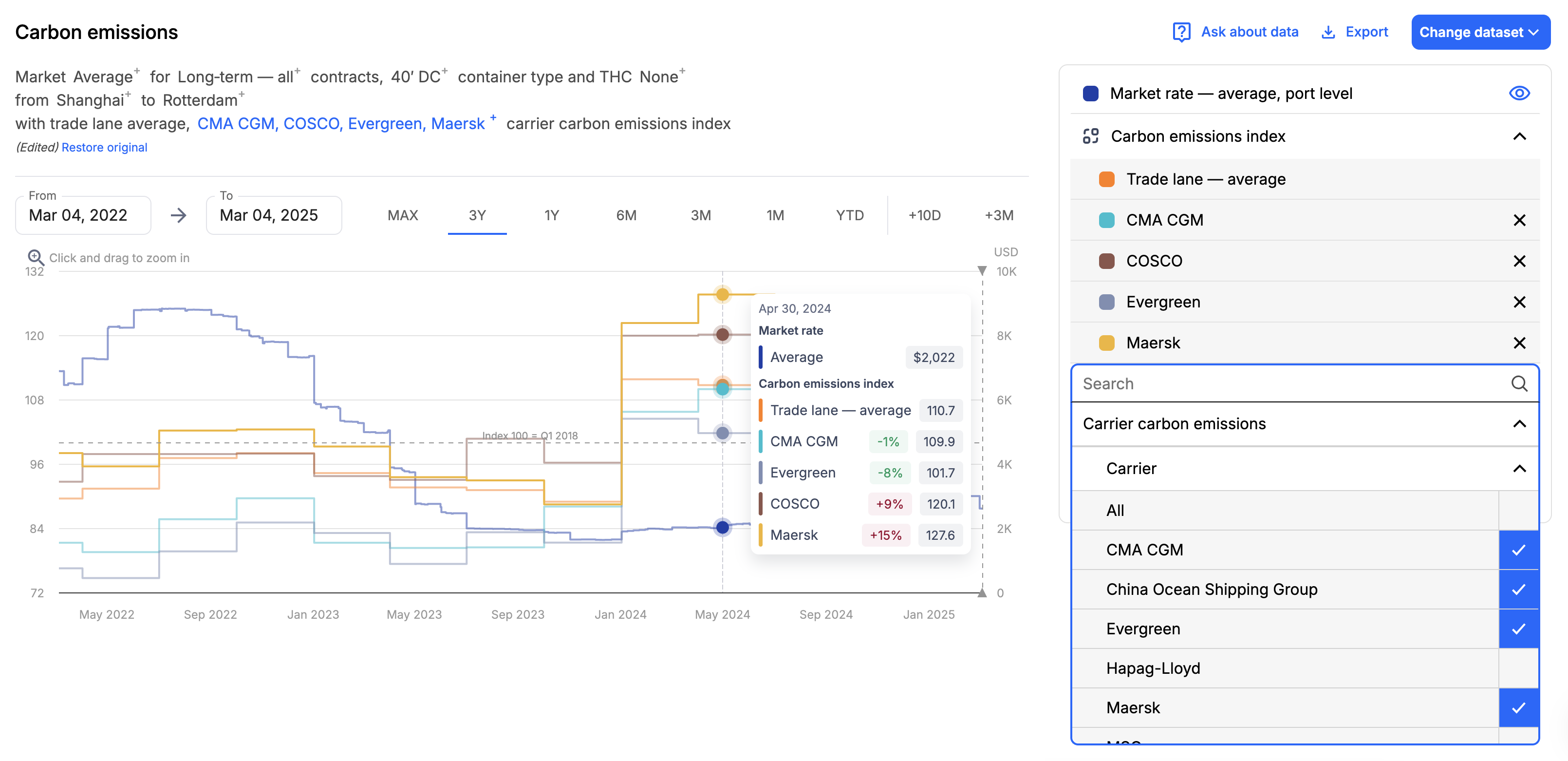Image resolution: width=1568 pixels, height=761 pixels.
Task: Open the Change dataset dropdown
Action: pos(1480,32)
